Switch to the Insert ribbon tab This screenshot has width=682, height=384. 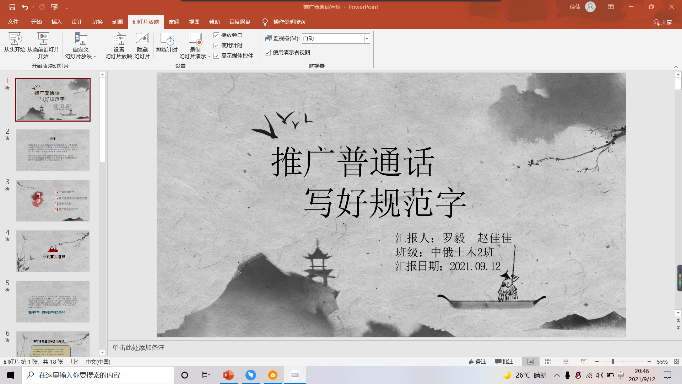tap(57, 21)
